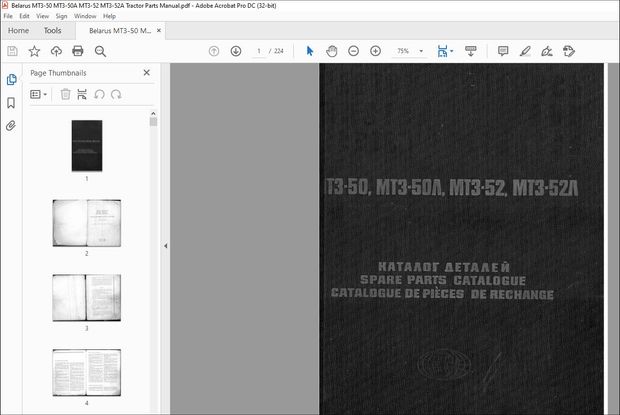The image size is (620, 415).
Task: Click the Zoom in plus icon
Action: click(x=375, y=51)
